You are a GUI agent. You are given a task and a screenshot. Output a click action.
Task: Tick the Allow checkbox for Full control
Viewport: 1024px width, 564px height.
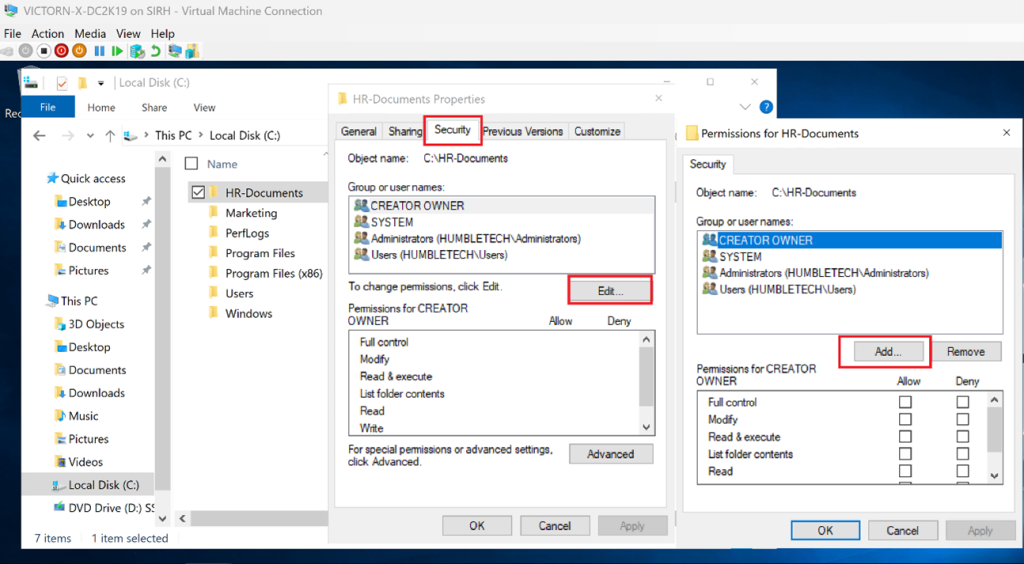coord(905,402)
